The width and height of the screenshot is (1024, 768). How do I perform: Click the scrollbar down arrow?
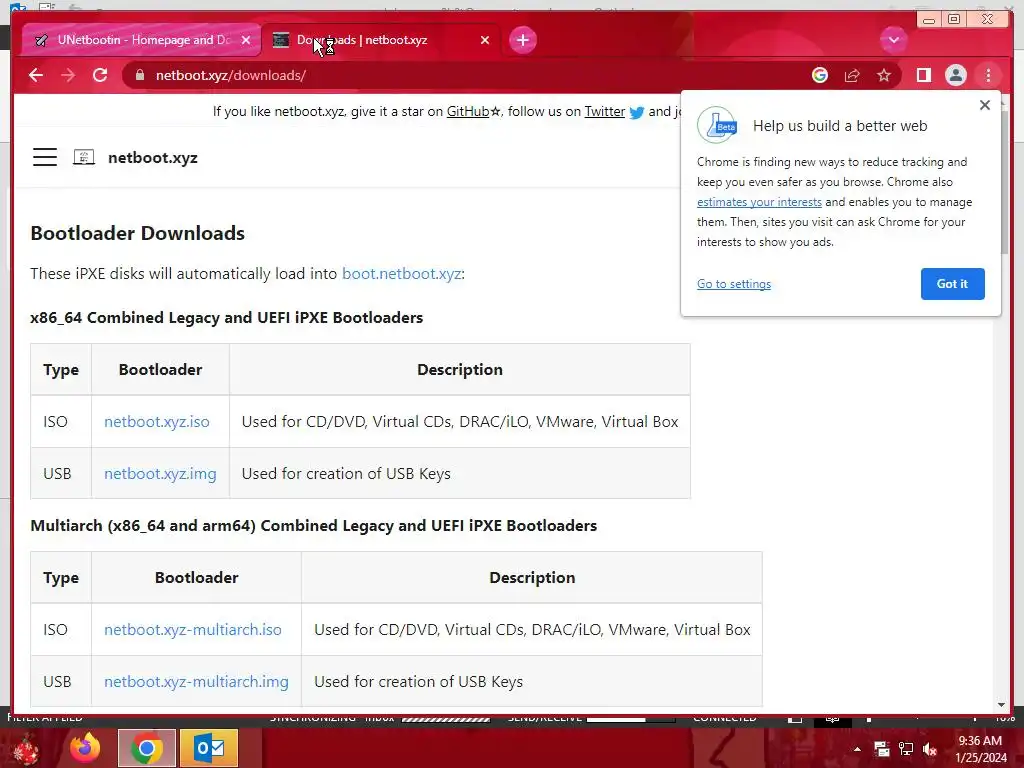click(1002, 705)
